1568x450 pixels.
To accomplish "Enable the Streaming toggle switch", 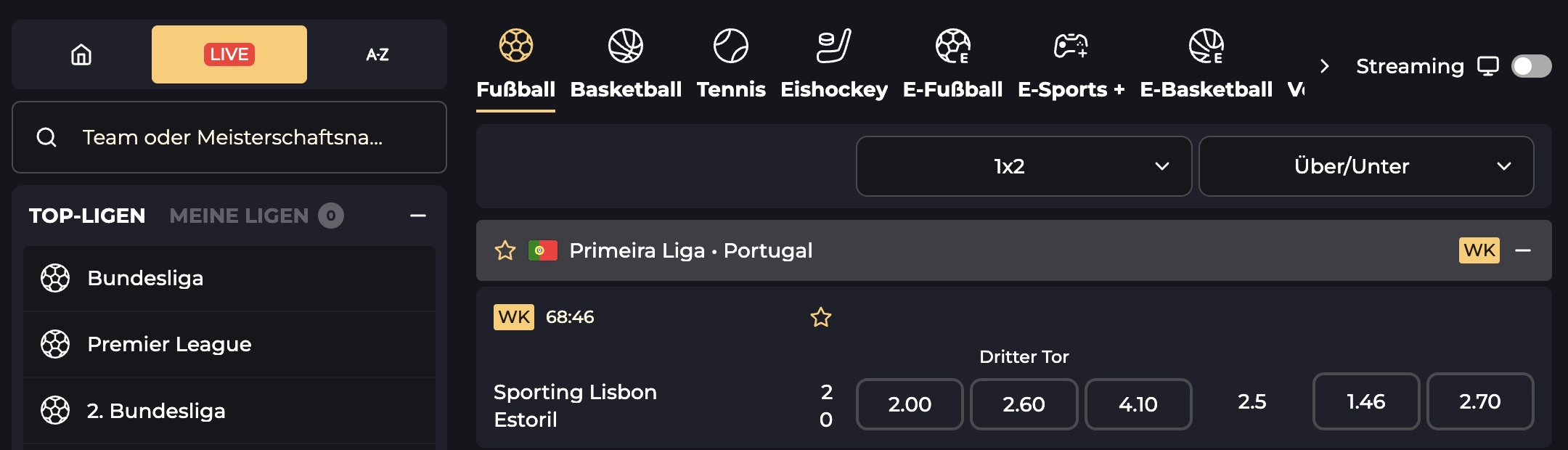I will 1532,67.
